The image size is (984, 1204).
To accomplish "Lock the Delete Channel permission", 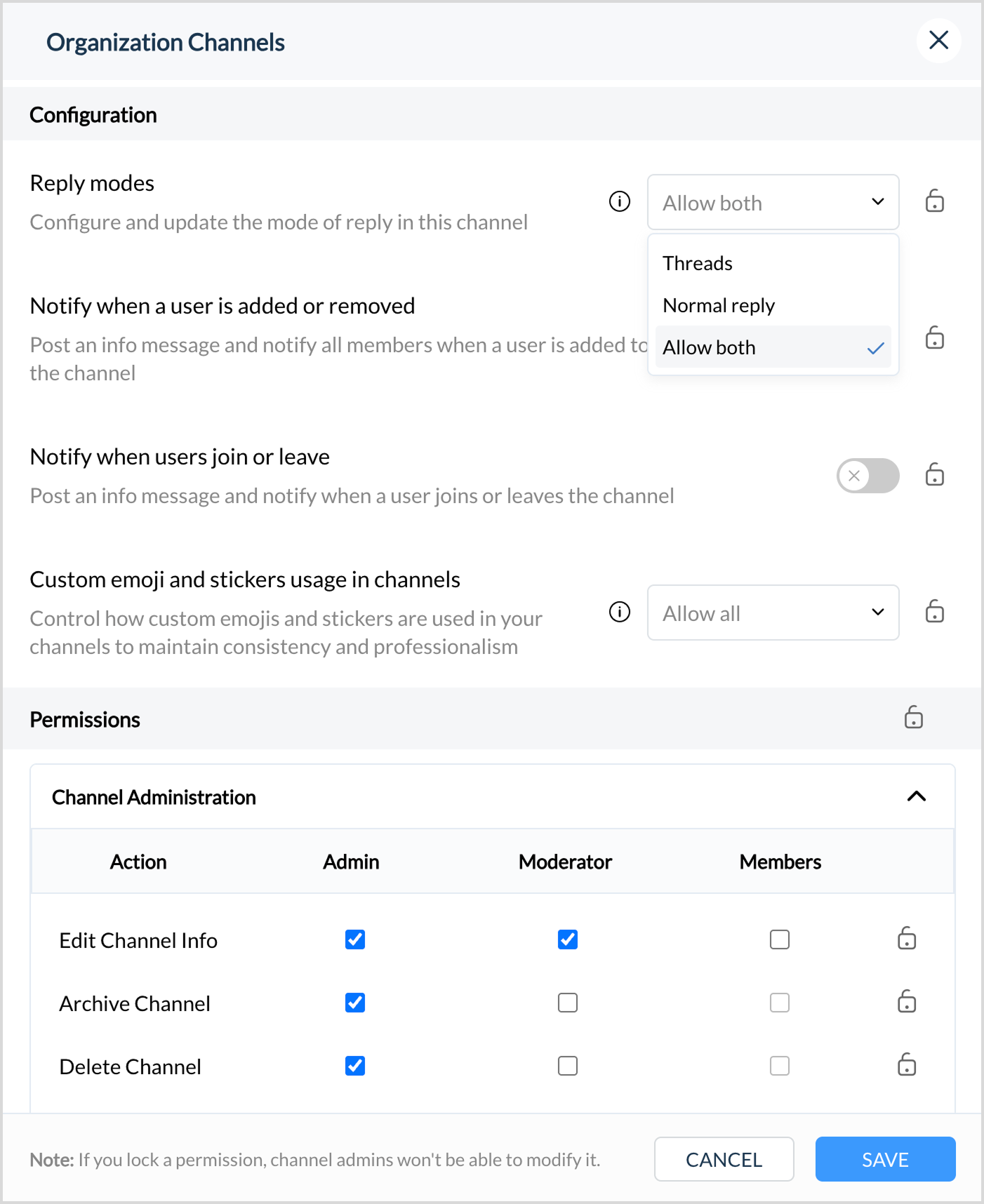I will [907, 1065].
